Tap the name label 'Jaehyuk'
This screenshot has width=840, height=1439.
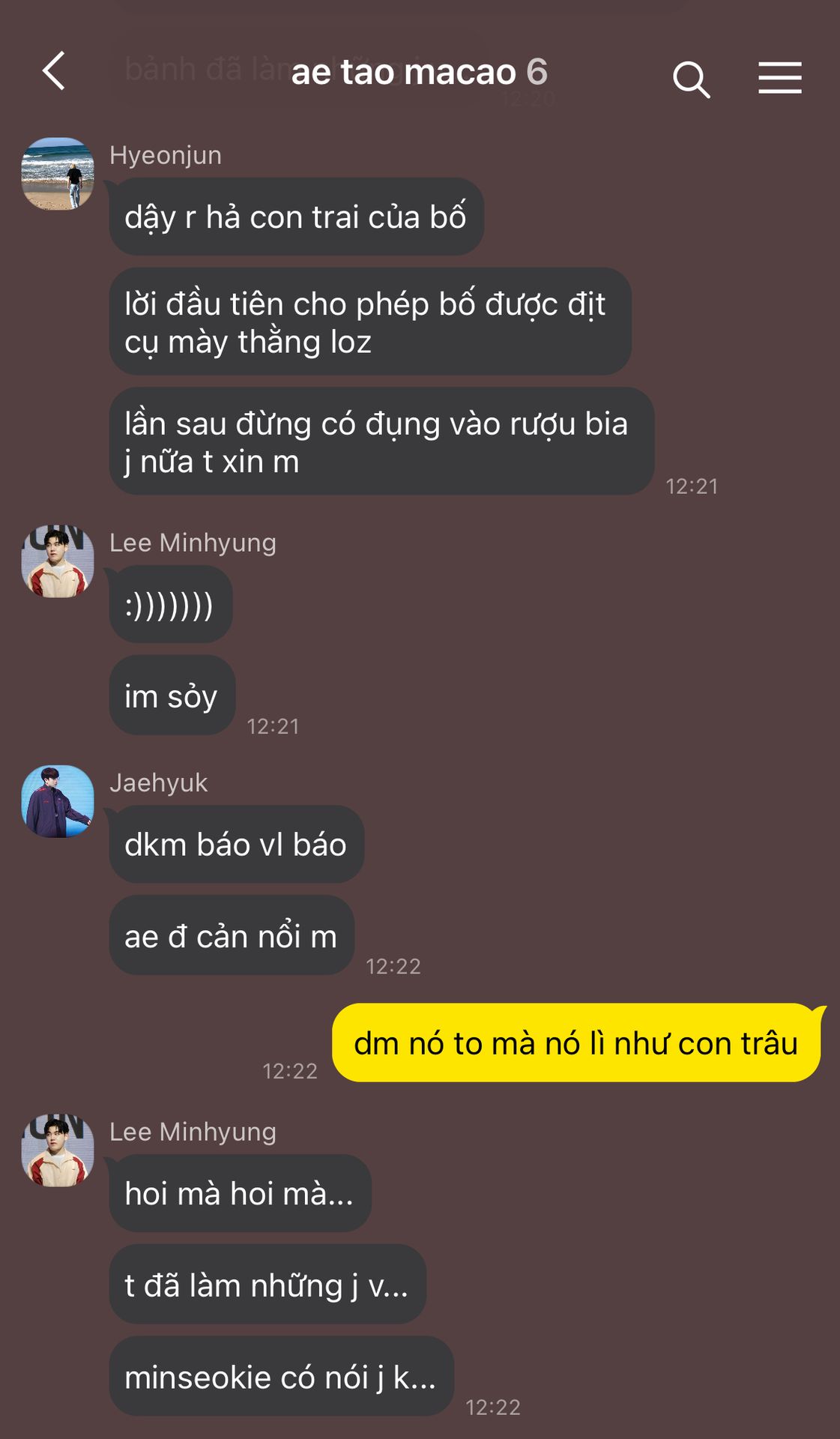coord(158,782)
